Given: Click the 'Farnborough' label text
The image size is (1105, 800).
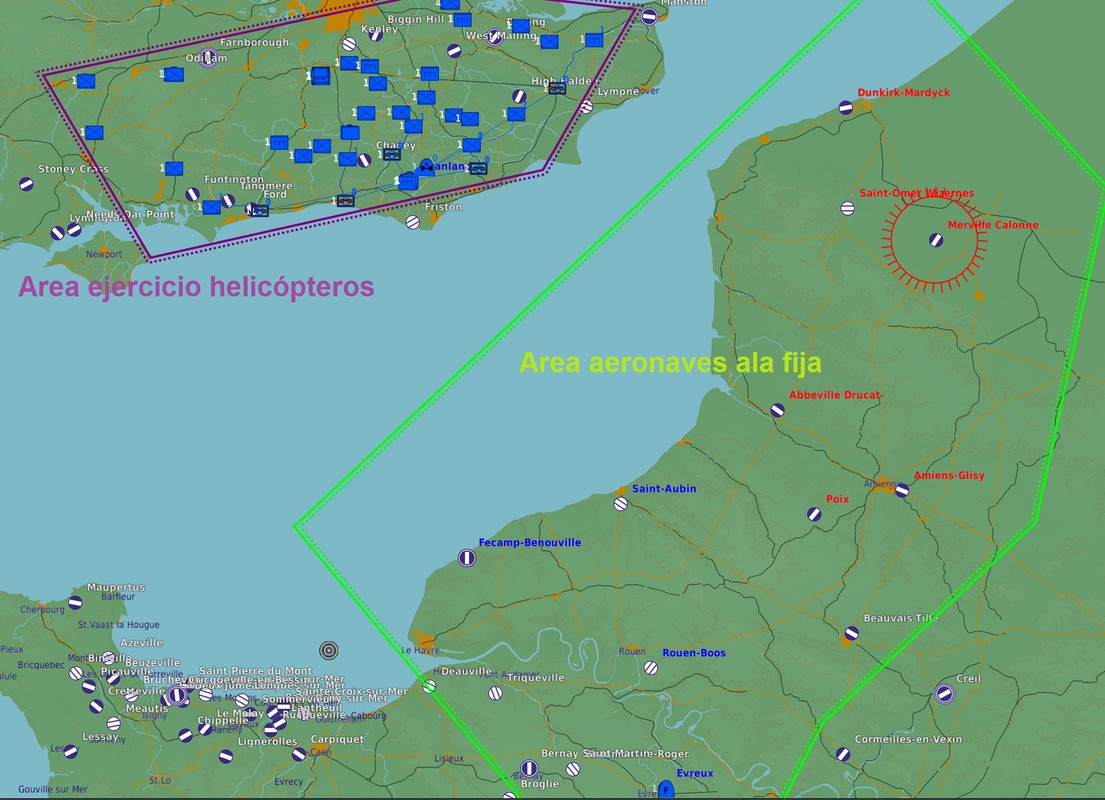Looking at the screenshot, I should (254, 42).
